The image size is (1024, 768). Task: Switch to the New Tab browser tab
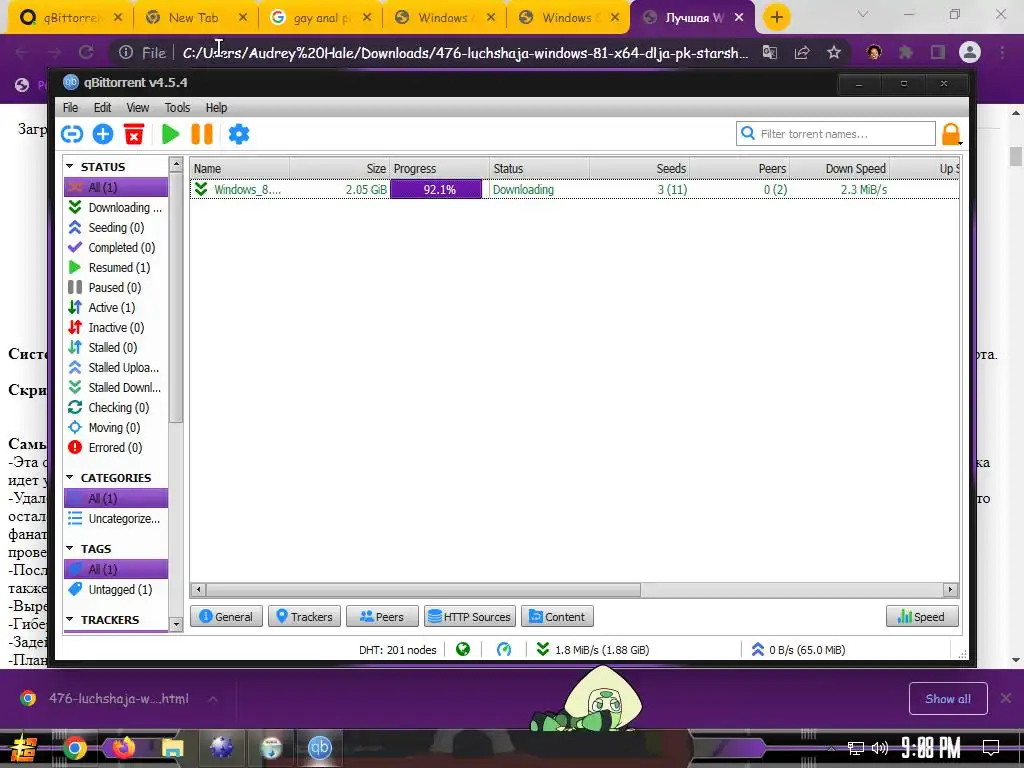point(195,18)
